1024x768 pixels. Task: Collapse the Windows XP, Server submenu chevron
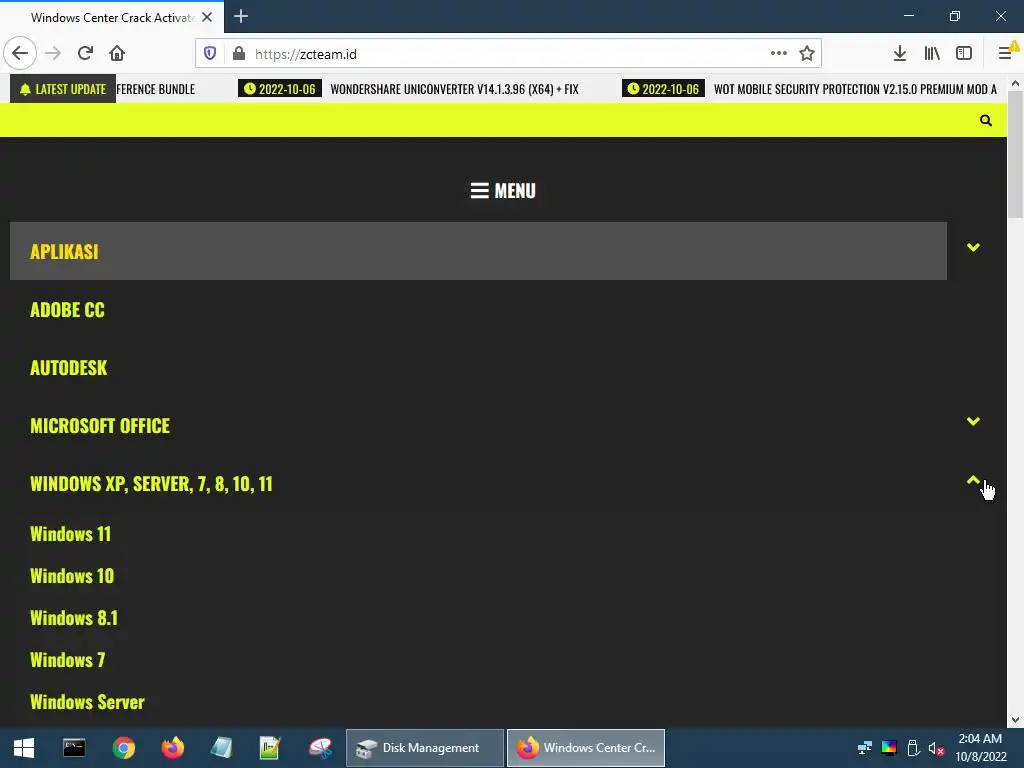click(973, 480)
